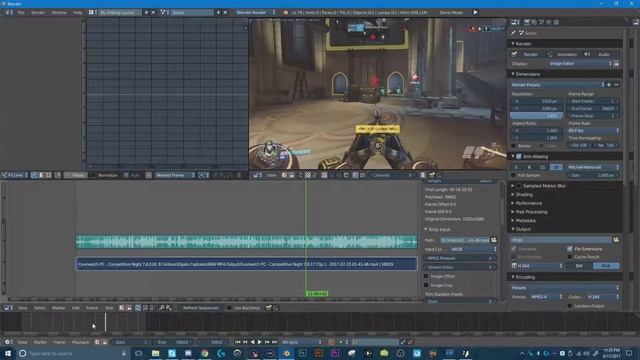Open sequencer editor type selector icon
Screen dimensions: 640x360
(8, 308)
